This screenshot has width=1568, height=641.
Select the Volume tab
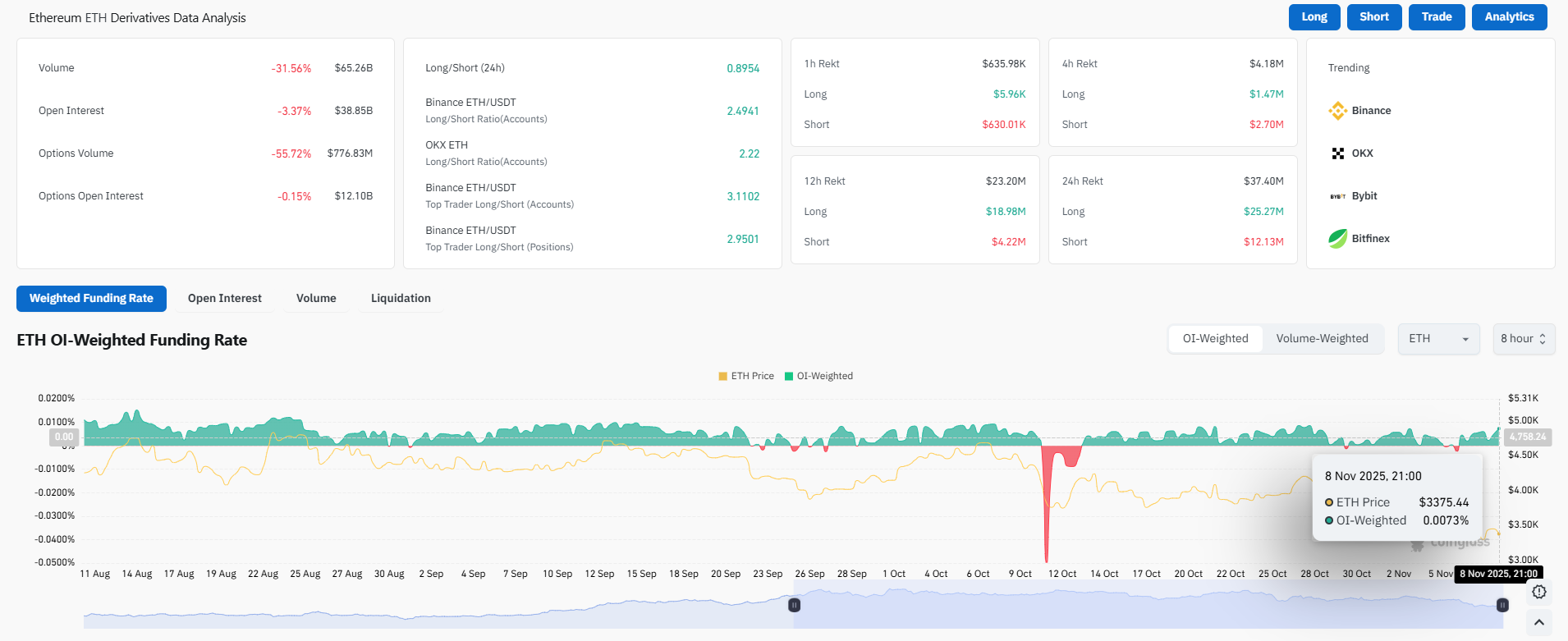[316, 299]
